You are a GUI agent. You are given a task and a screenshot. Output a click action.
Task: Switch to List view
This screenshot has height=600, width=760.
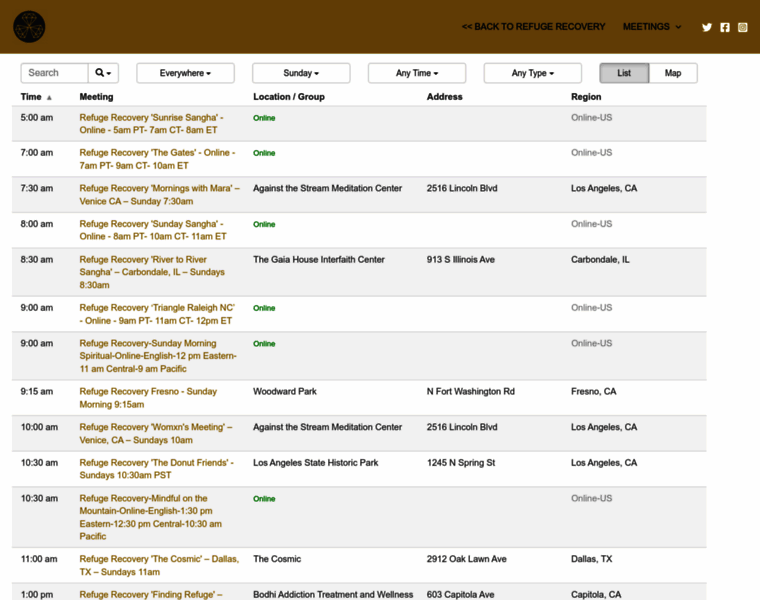624,73
